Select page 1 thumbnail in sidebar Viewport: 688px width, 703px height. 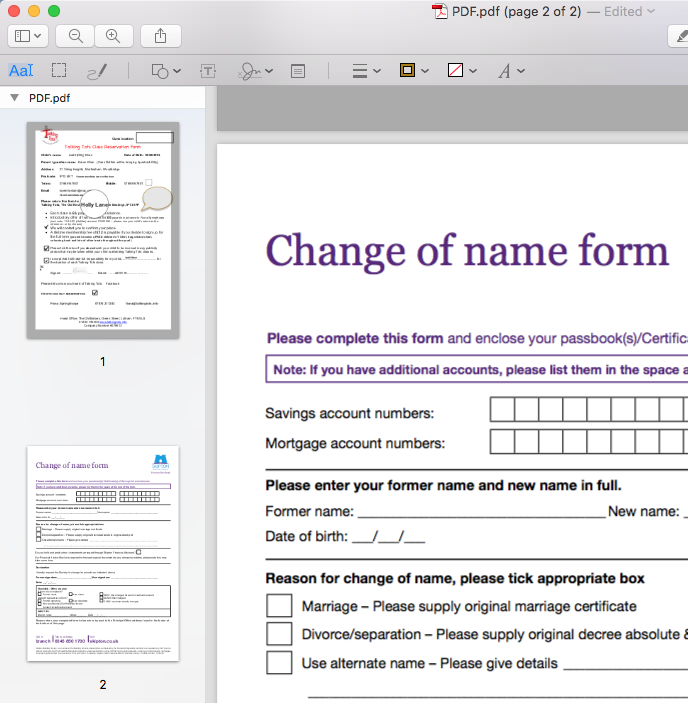[102, 230]
